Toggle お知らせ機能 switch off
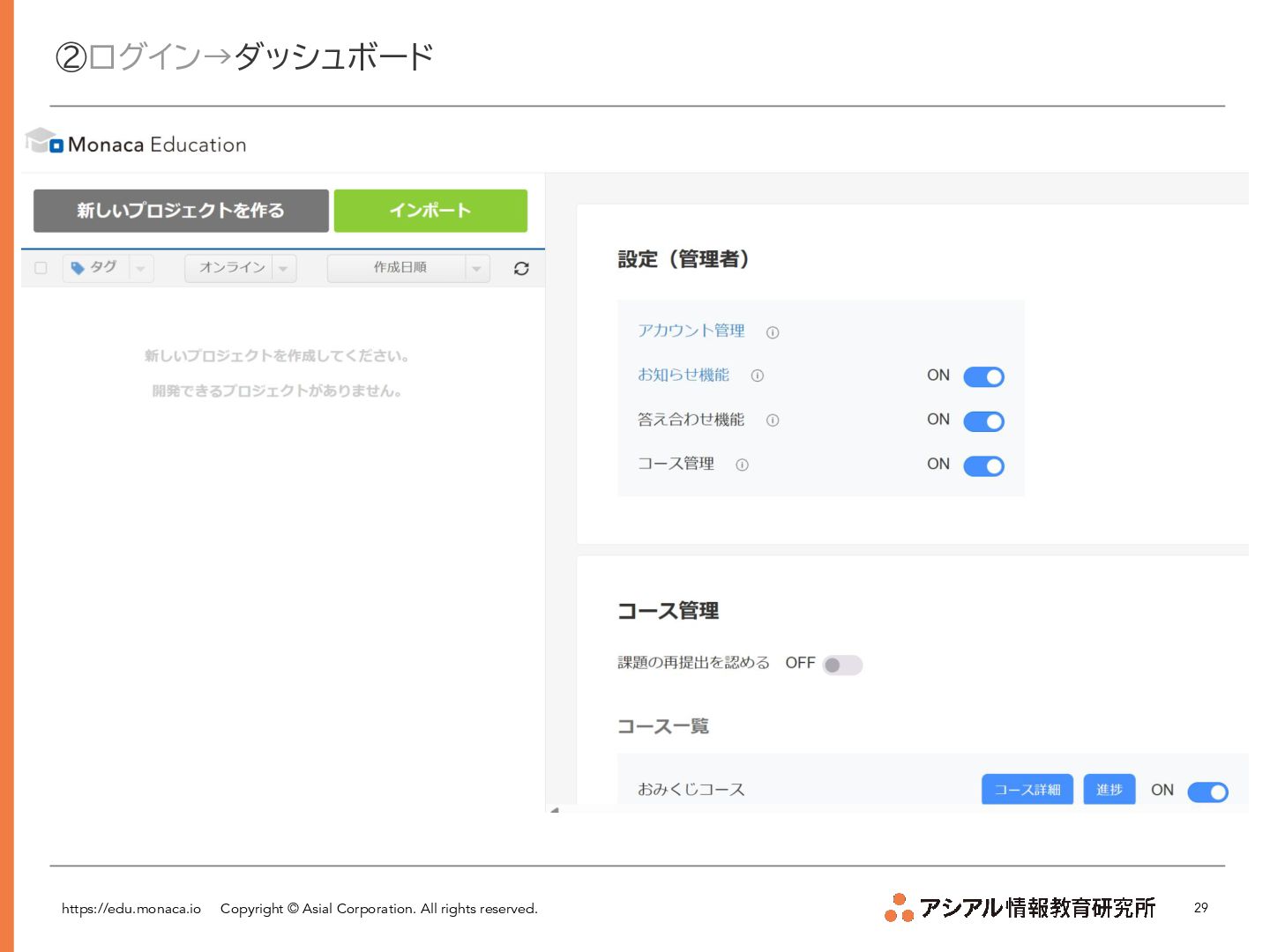The height and width of the screenshot is (952, 1270). pyautogui.click(x=983, y=376)
